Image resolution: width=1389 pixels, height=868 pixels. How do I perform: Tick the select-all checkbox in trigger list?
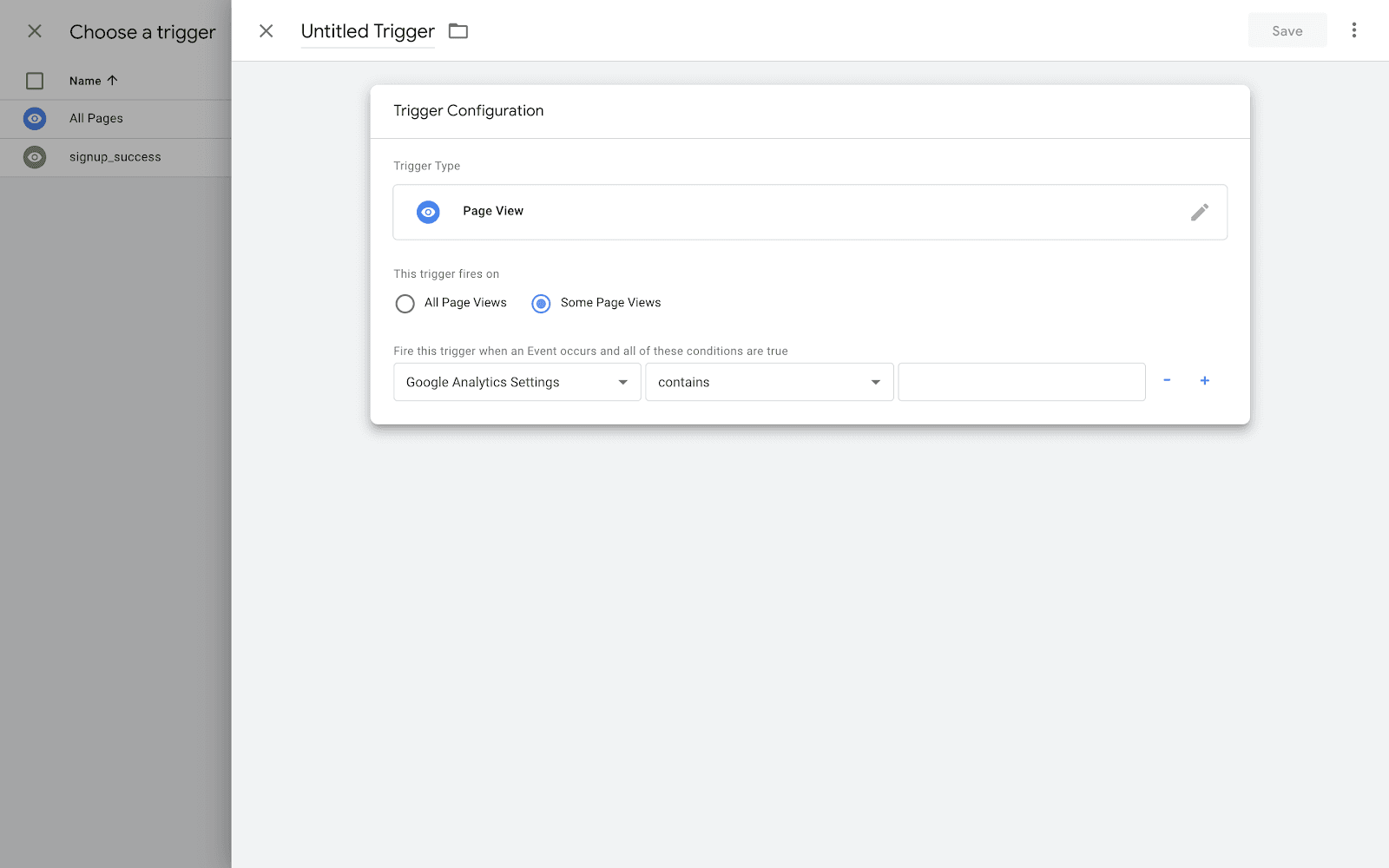point(35,81)
